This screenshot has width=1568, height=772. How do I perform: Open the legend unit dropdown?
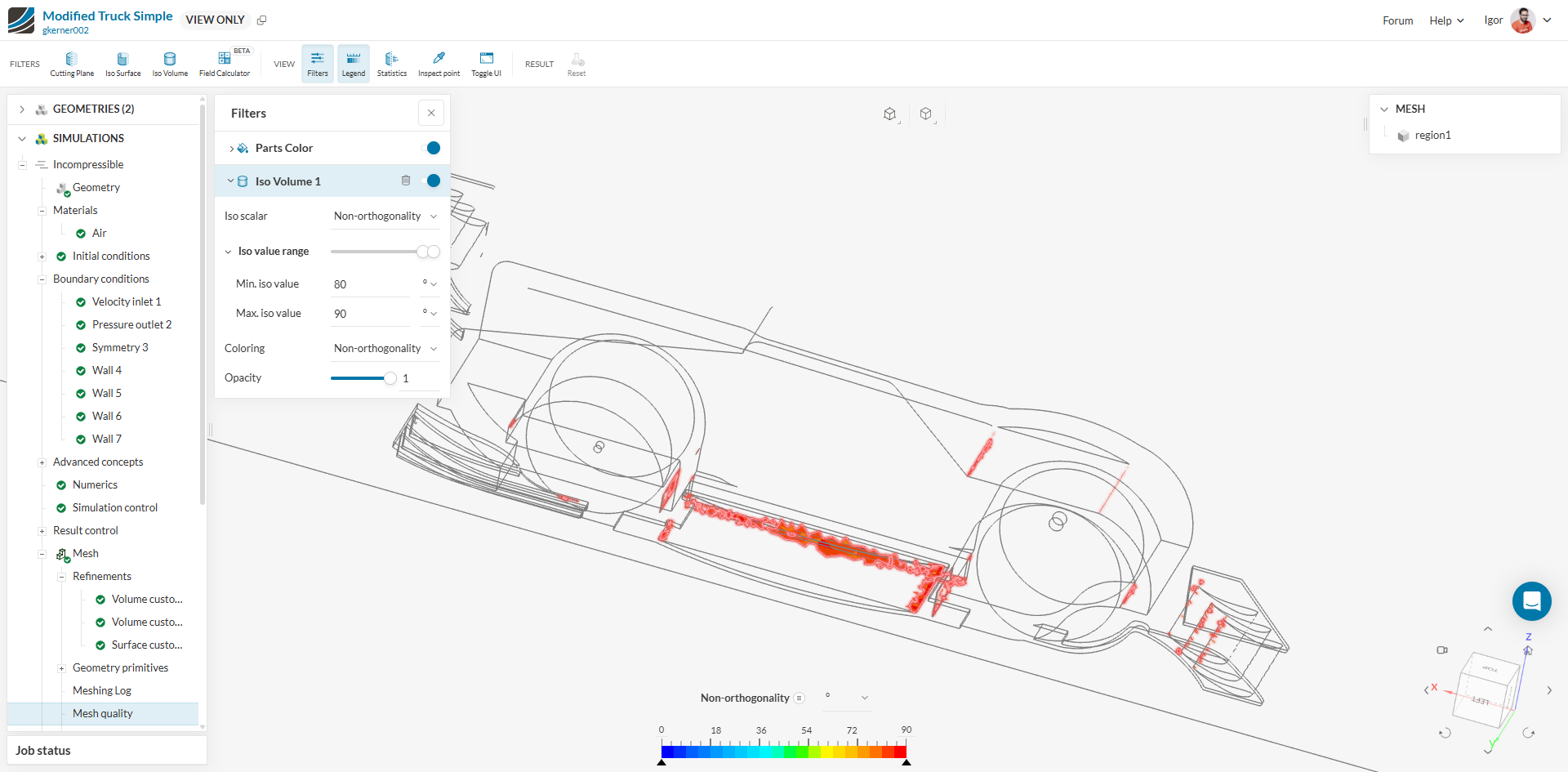(x=846, y=698)
